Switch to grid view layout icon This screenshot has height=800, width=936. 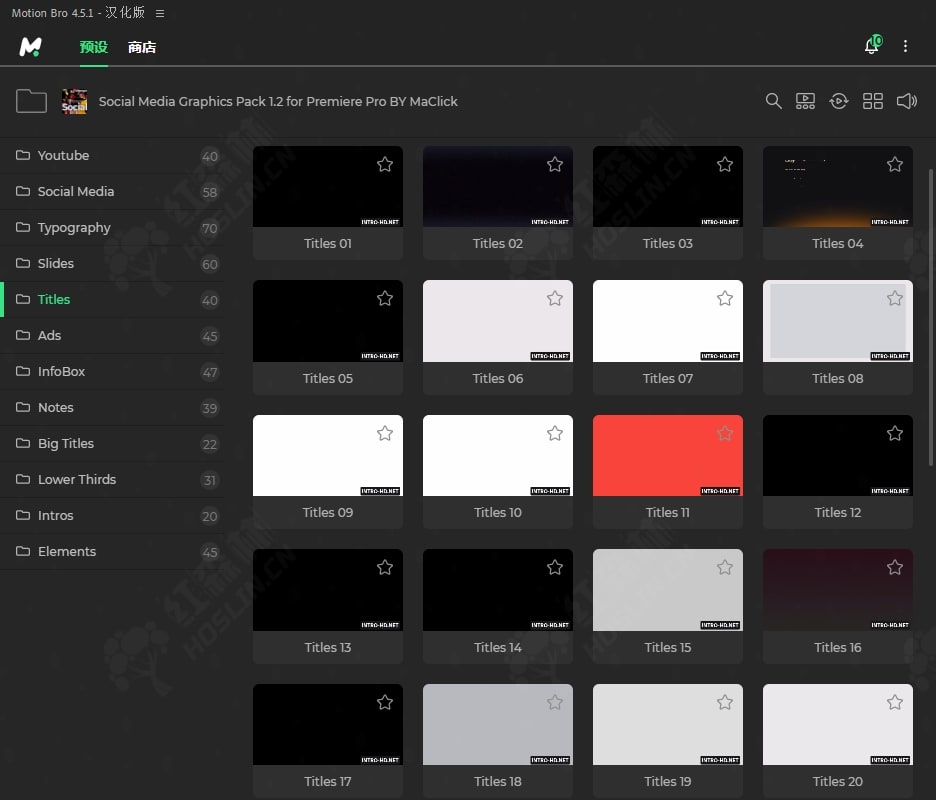tap(873, 101)
